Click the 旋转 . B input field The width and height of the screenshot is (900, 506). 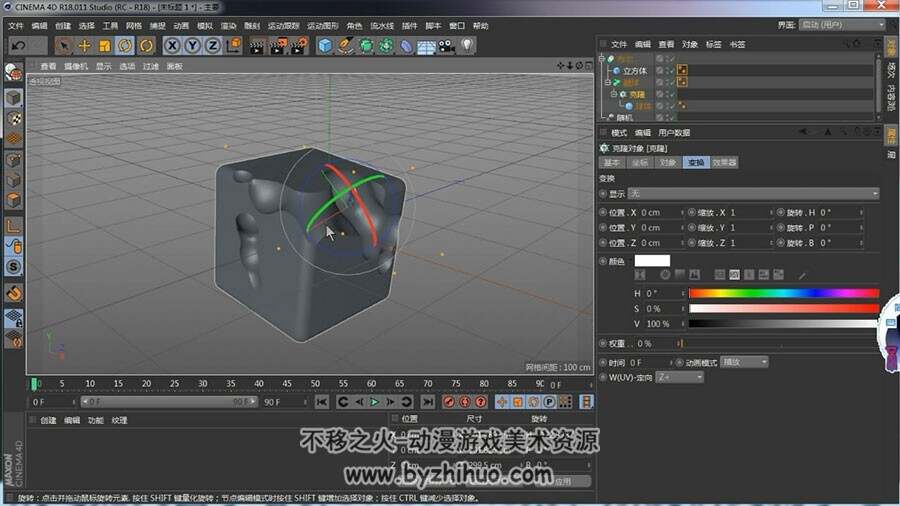[x=840, y=243]
